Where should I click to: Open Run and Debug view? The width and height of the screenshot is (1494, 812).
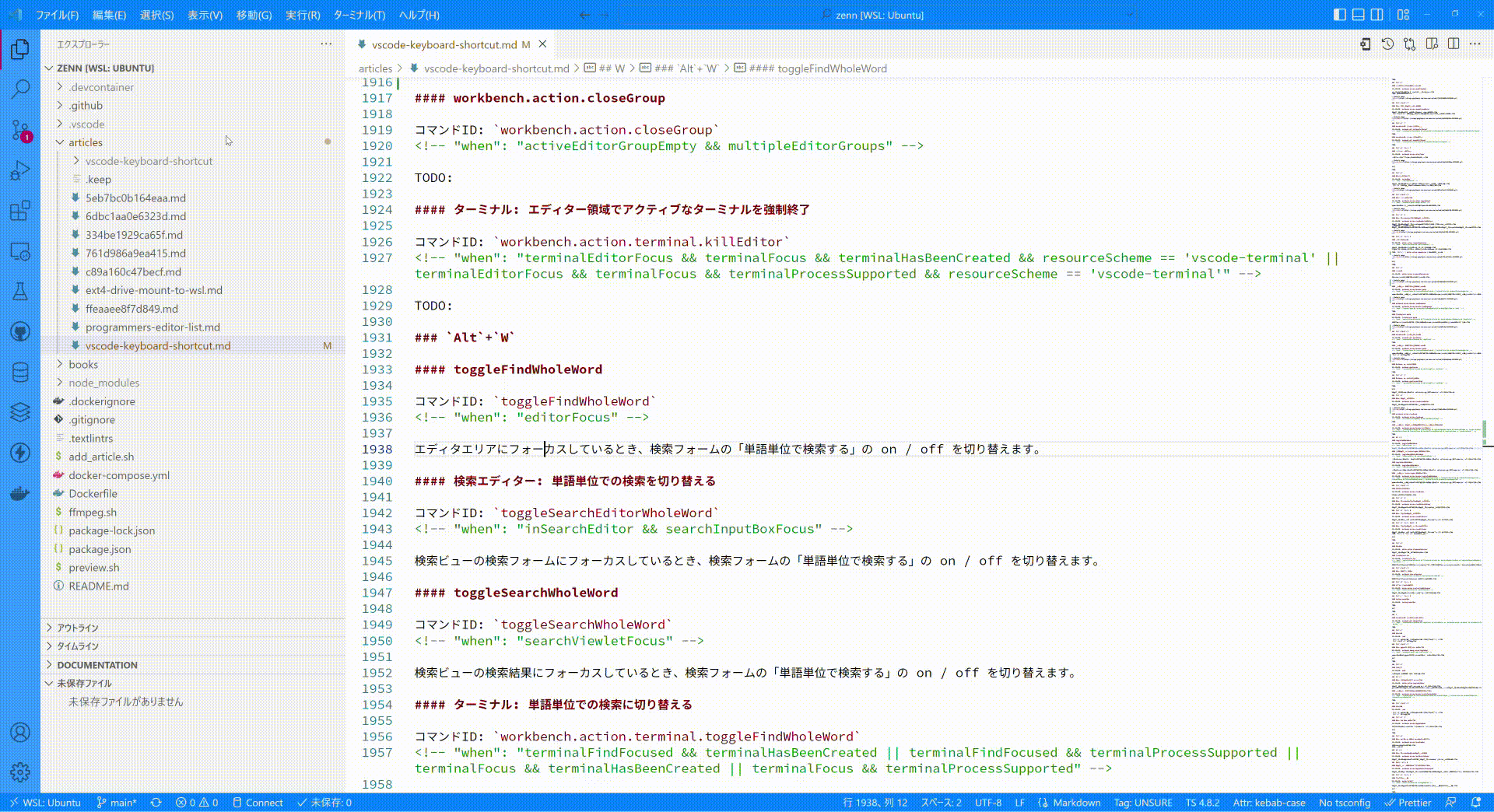click(20, 170)
